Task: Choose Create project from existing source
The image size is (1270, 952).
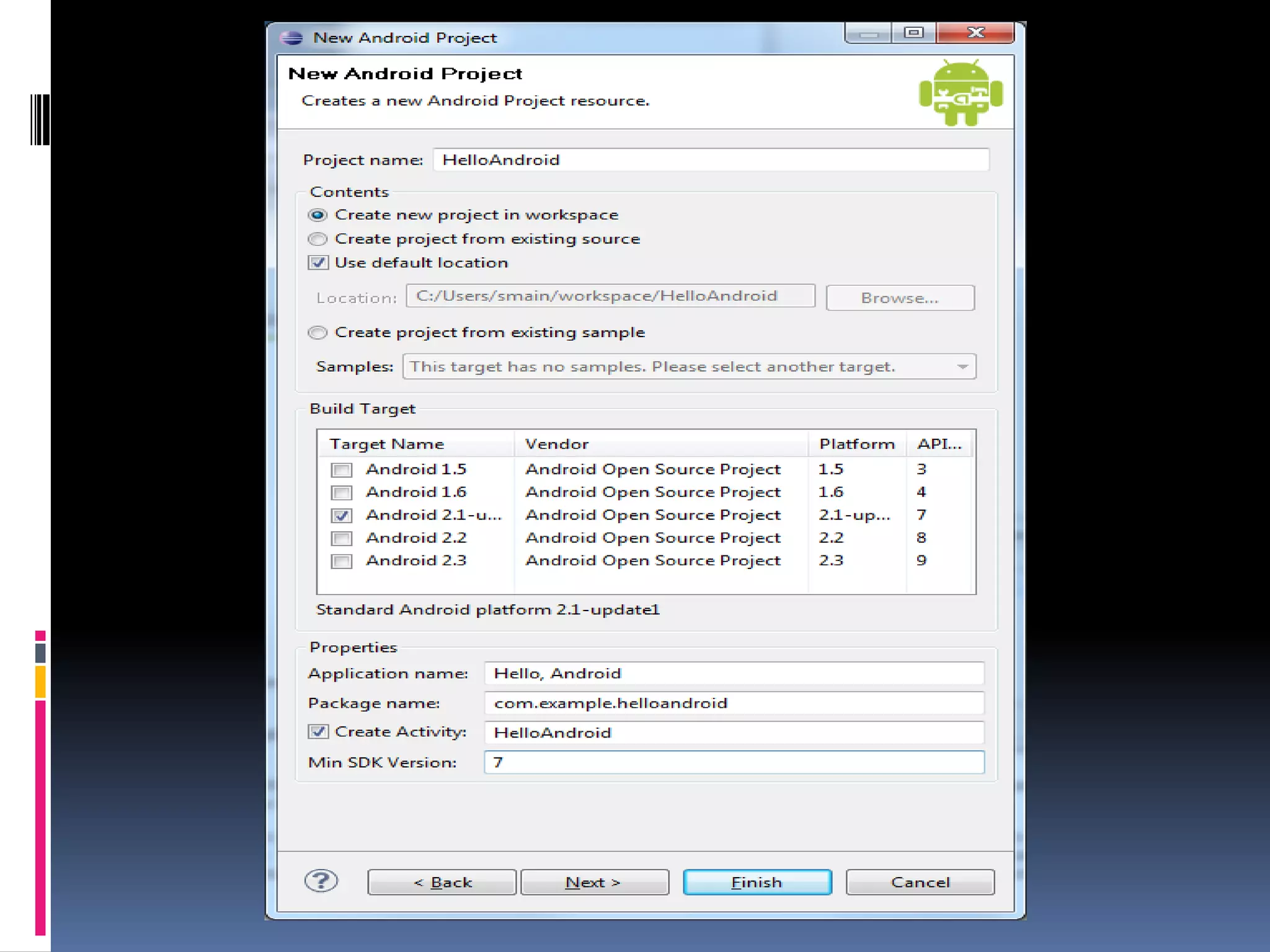Action: coord(317,239)
